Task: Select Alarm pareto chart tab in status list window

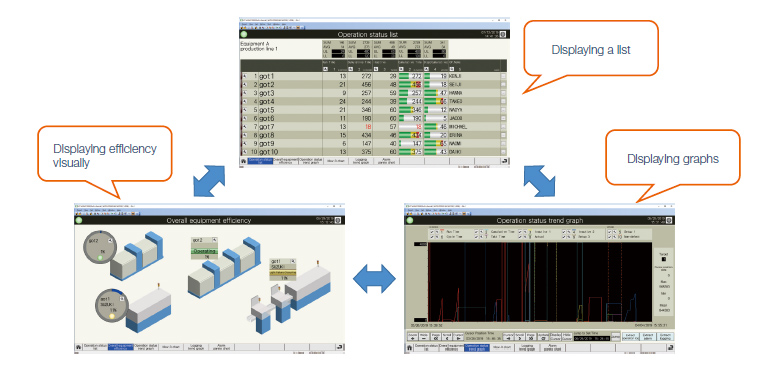Action: click(x=386, y=161)
